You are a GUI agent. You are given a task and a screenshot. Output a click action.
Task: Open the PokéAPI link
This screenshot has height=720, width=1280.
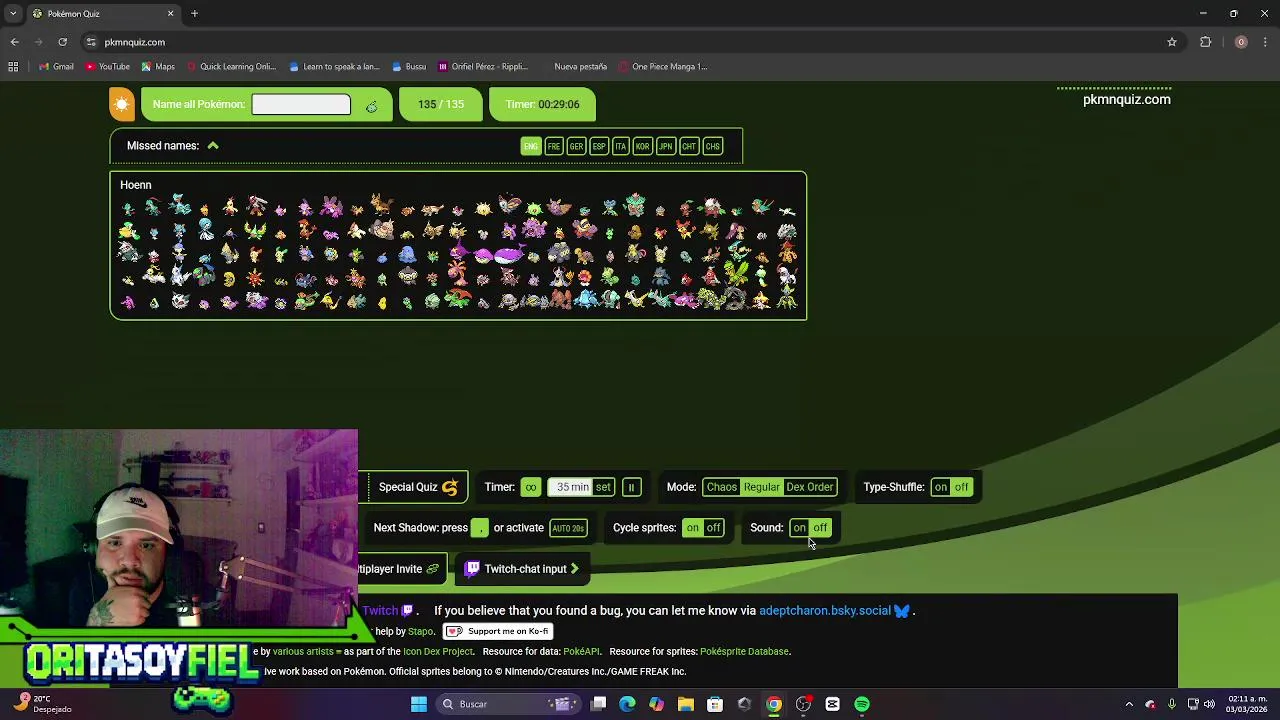pyautogui.click(x=582, y=651)
